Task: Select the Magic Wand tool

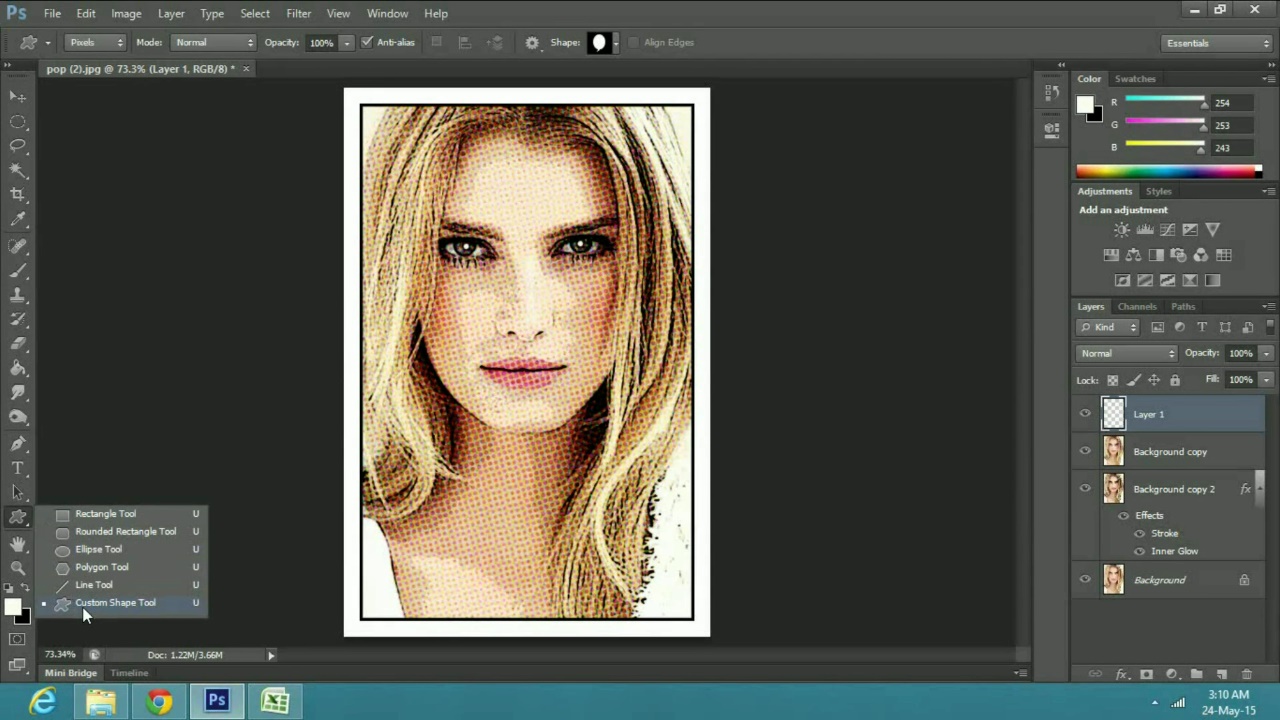Action: [x=18, y=171]
